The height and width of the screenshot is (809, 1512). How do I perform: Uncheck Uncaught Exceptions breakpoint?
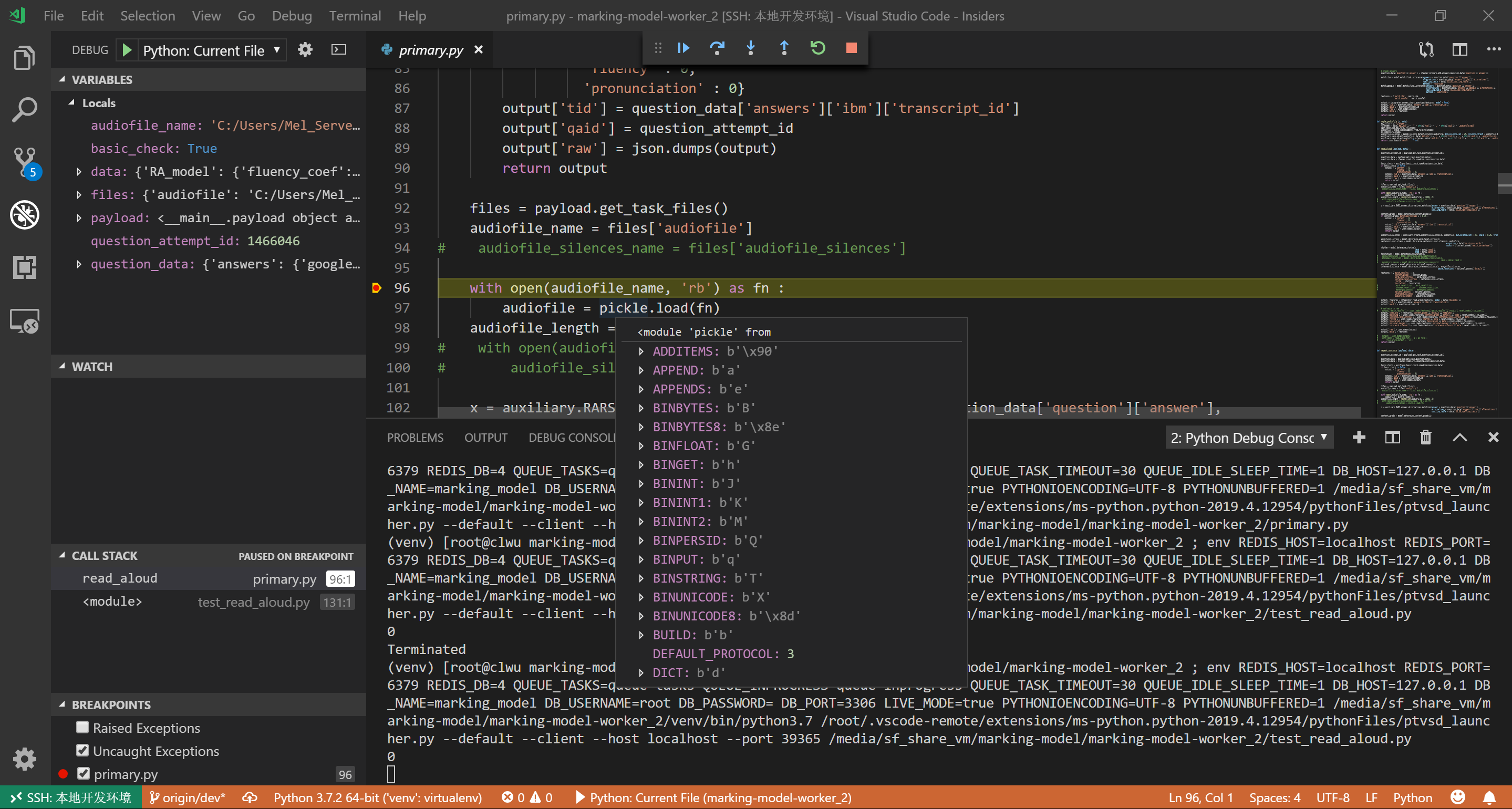[83, 750]
